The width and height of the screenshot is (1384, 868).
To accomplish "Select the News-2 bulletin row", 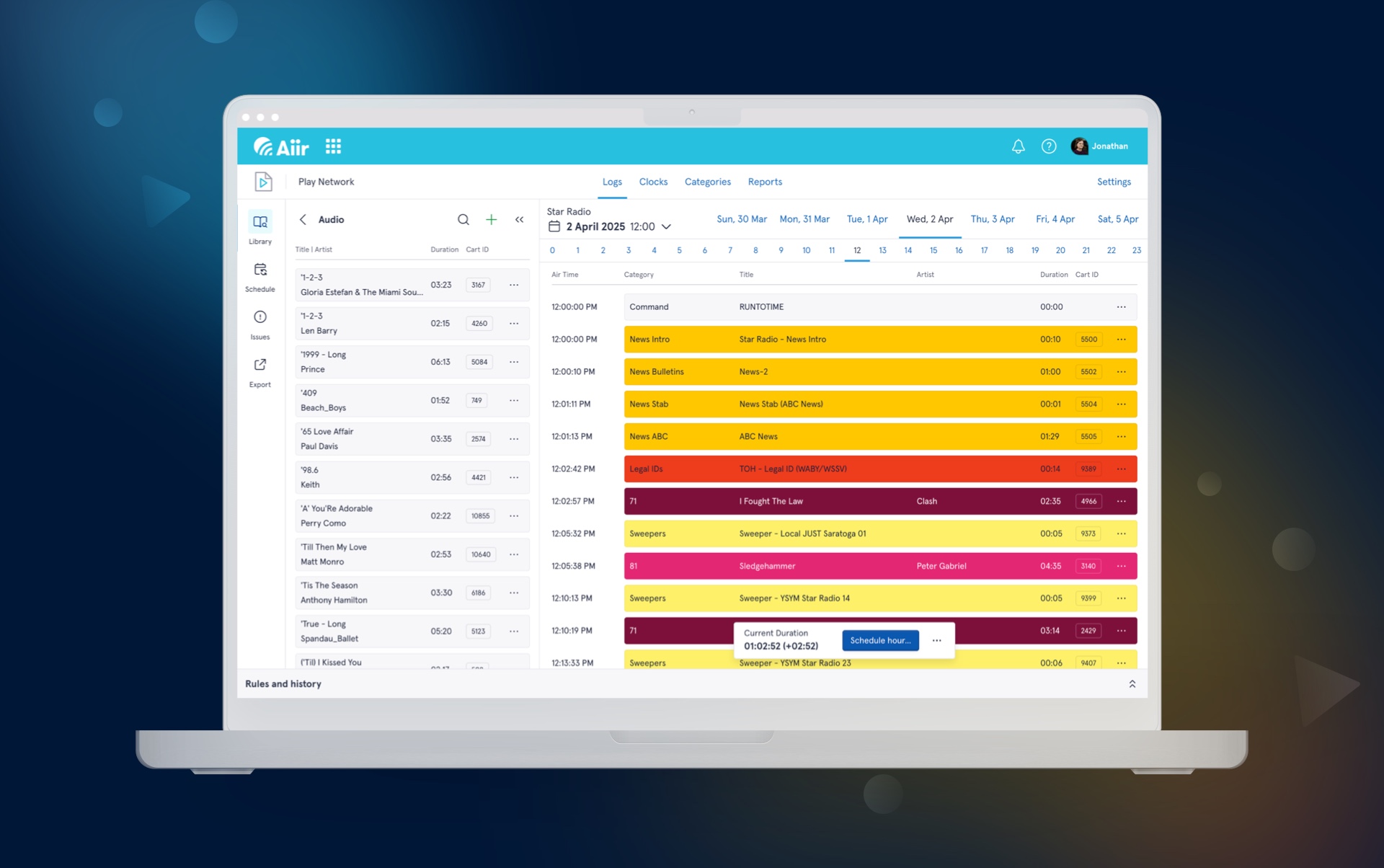I will [x=880, y=372].
